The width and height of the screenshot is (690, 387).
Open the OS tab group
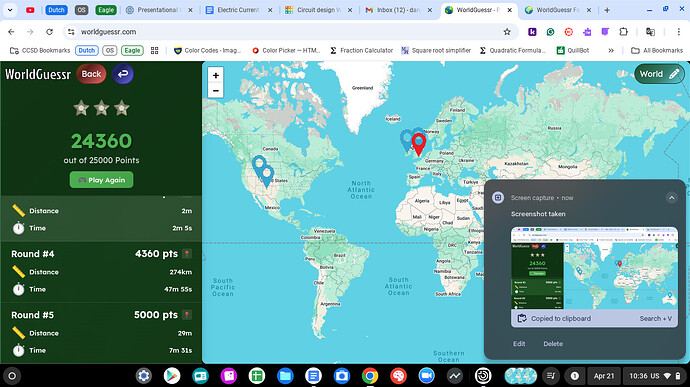81,10
